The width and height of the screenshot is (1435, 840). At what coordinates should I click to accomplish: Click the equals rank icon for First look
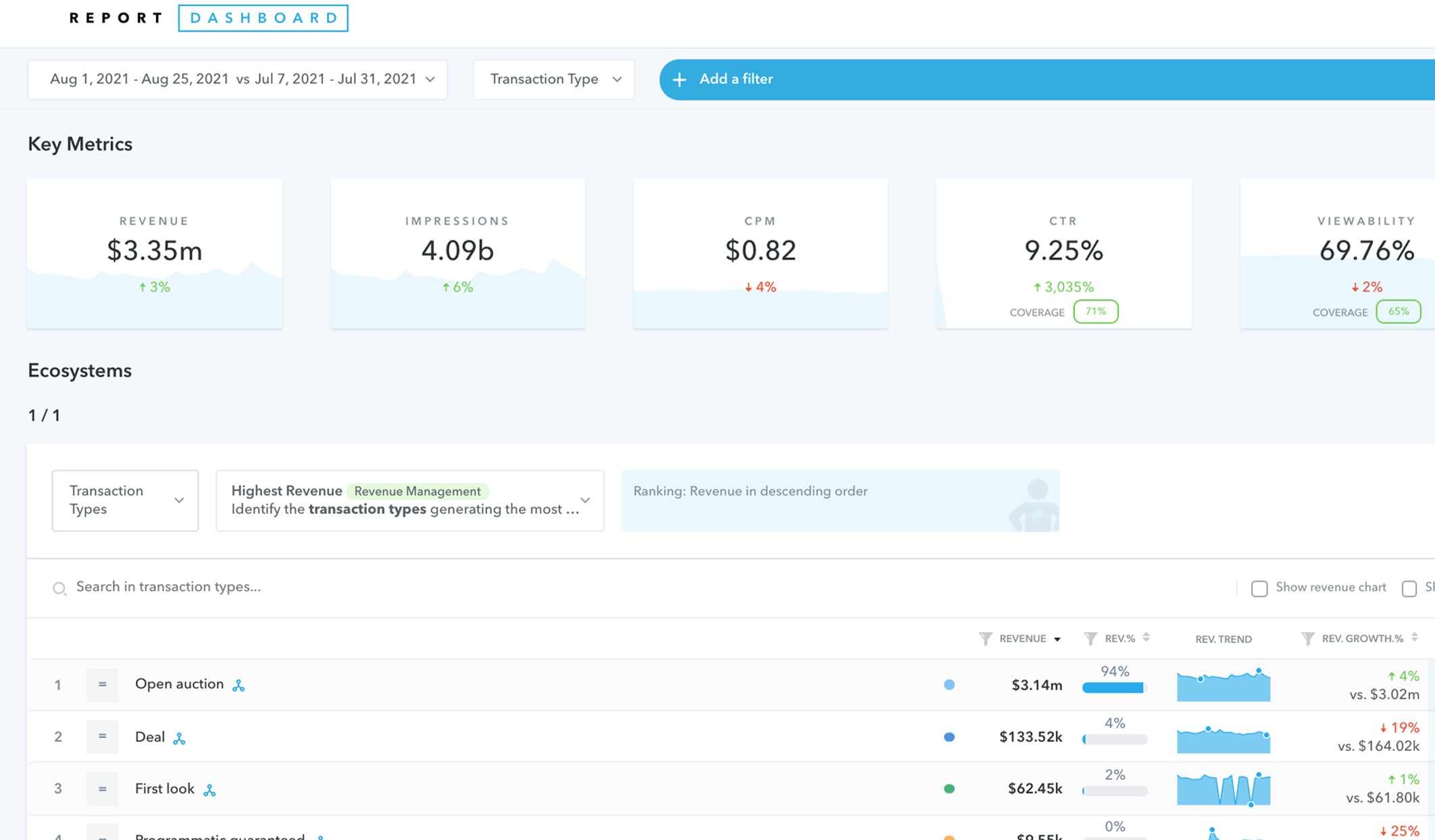tap(102, 789)
